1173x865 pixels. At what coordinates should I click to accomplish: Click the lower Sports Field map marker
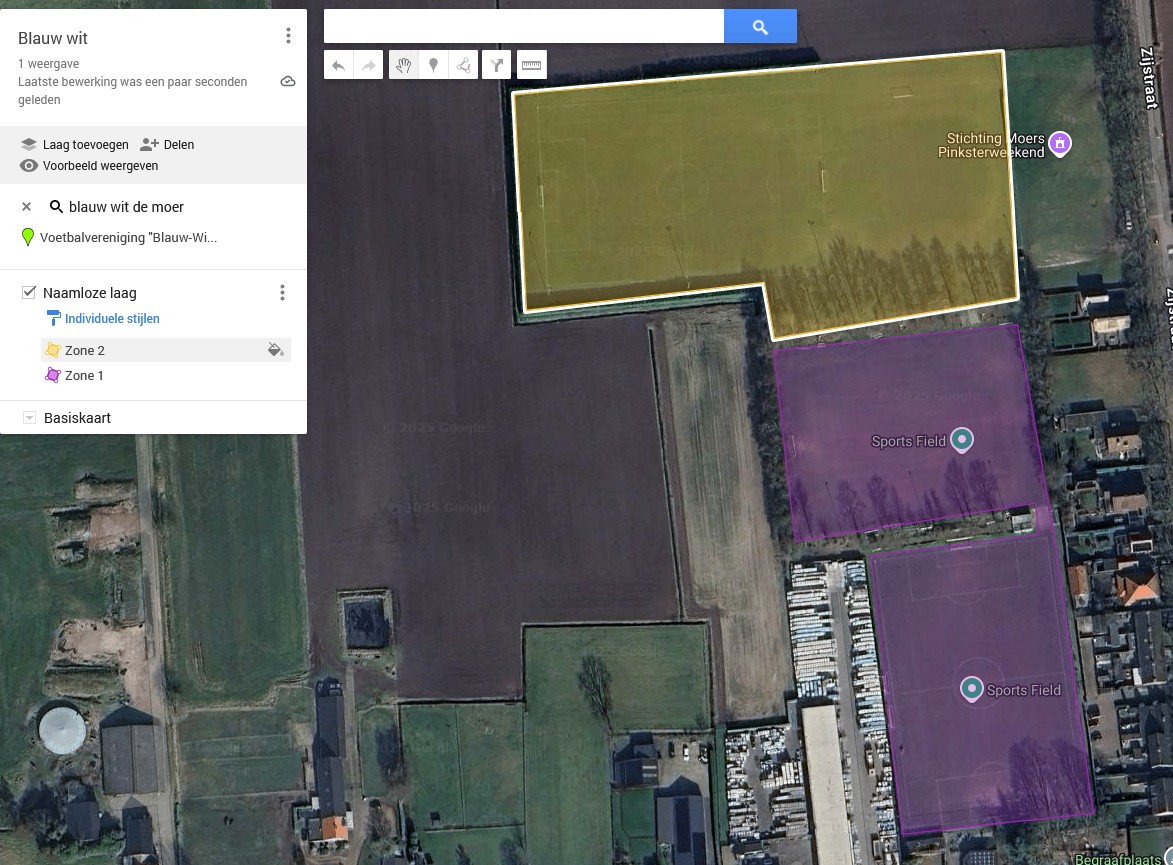(x=971, y=688)
